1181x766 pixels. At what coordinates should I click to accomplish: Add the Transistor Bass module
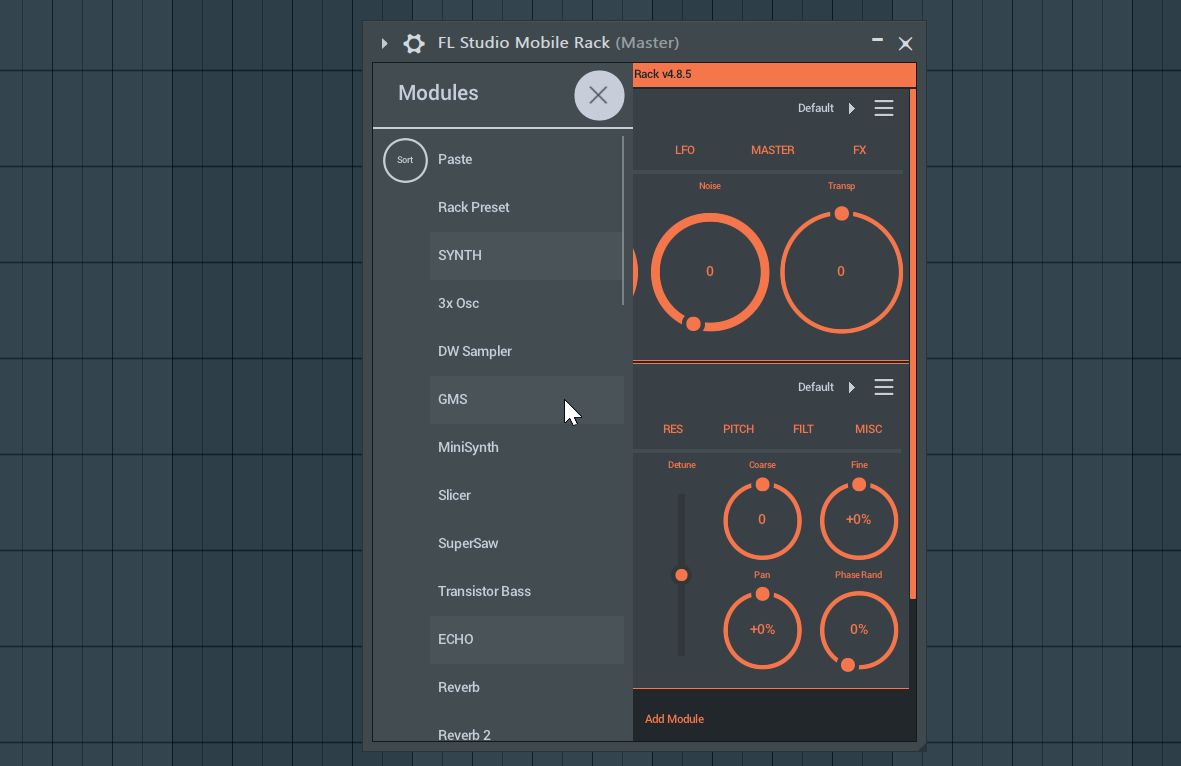pyautogui.click(x=484, y=591)
